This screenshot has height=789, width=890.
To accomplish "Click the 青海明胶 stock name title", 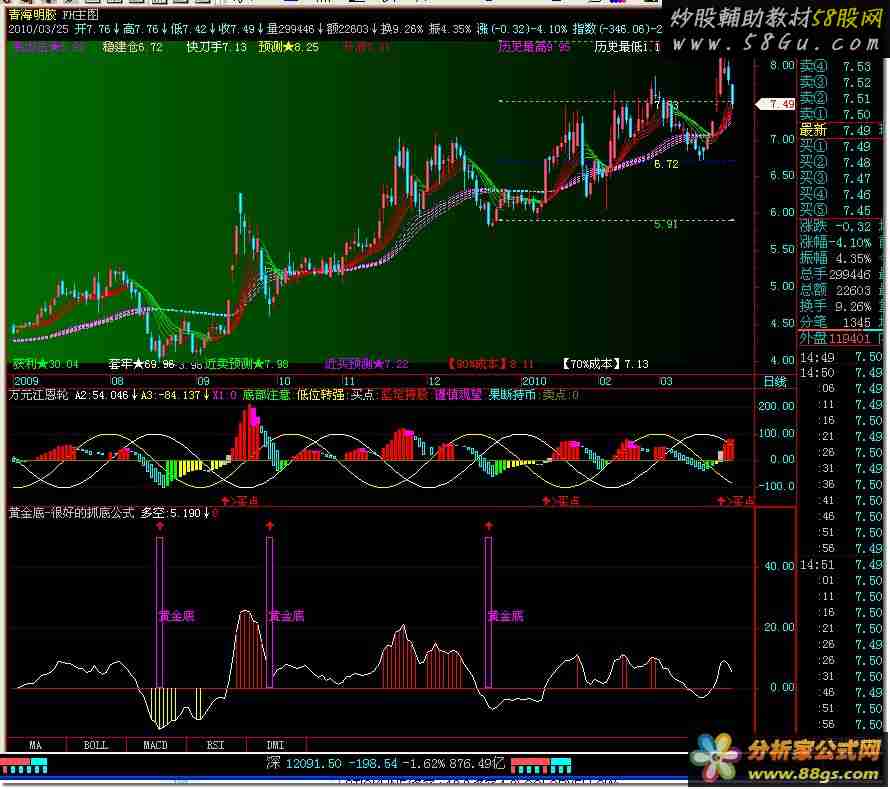I will click(31, 14).
